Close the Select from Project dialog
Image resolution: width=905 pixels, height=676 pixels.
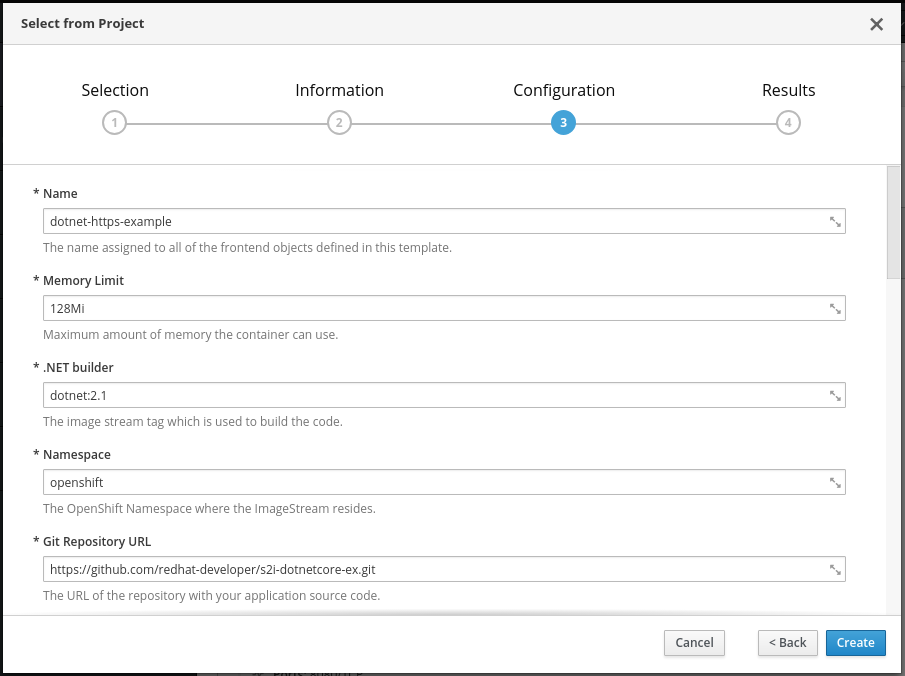click(x=876, y=24)
